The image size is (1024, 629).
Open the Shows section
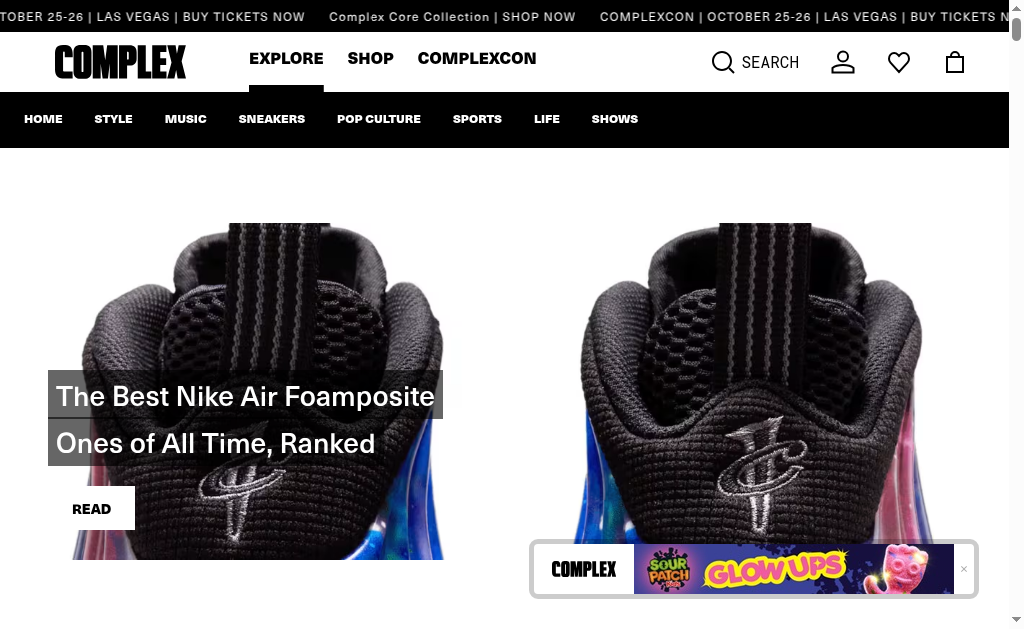[x=615, y=119]
